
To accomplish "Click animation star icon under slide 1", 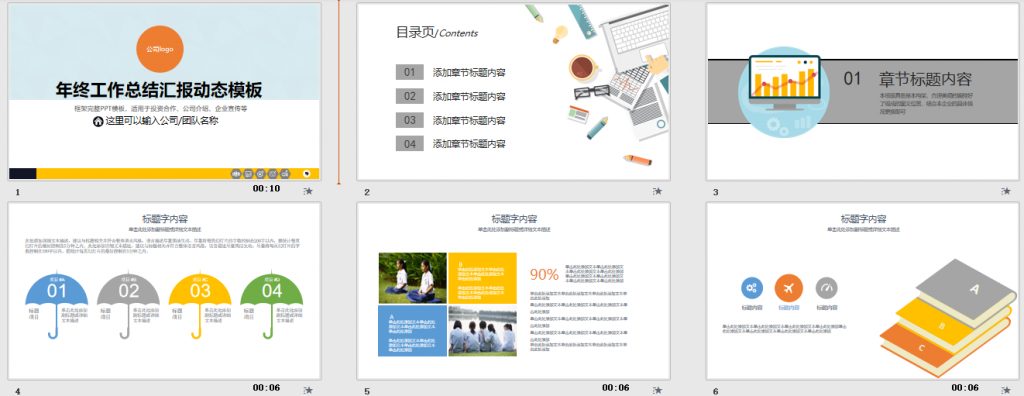I will tap(308, 191).
